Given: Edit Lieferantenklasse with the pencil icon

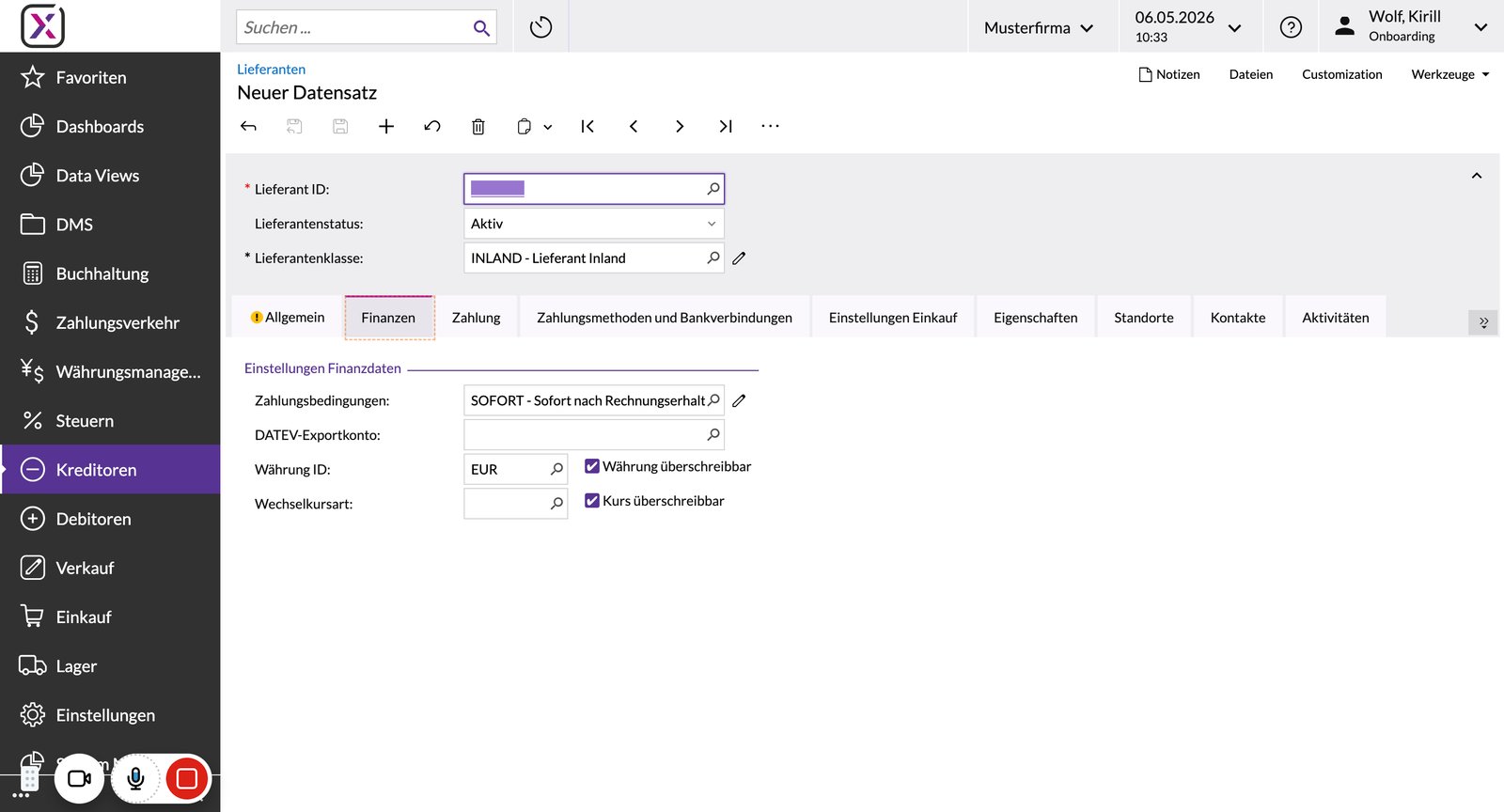Looking at the screenshot, I should 739,258.
